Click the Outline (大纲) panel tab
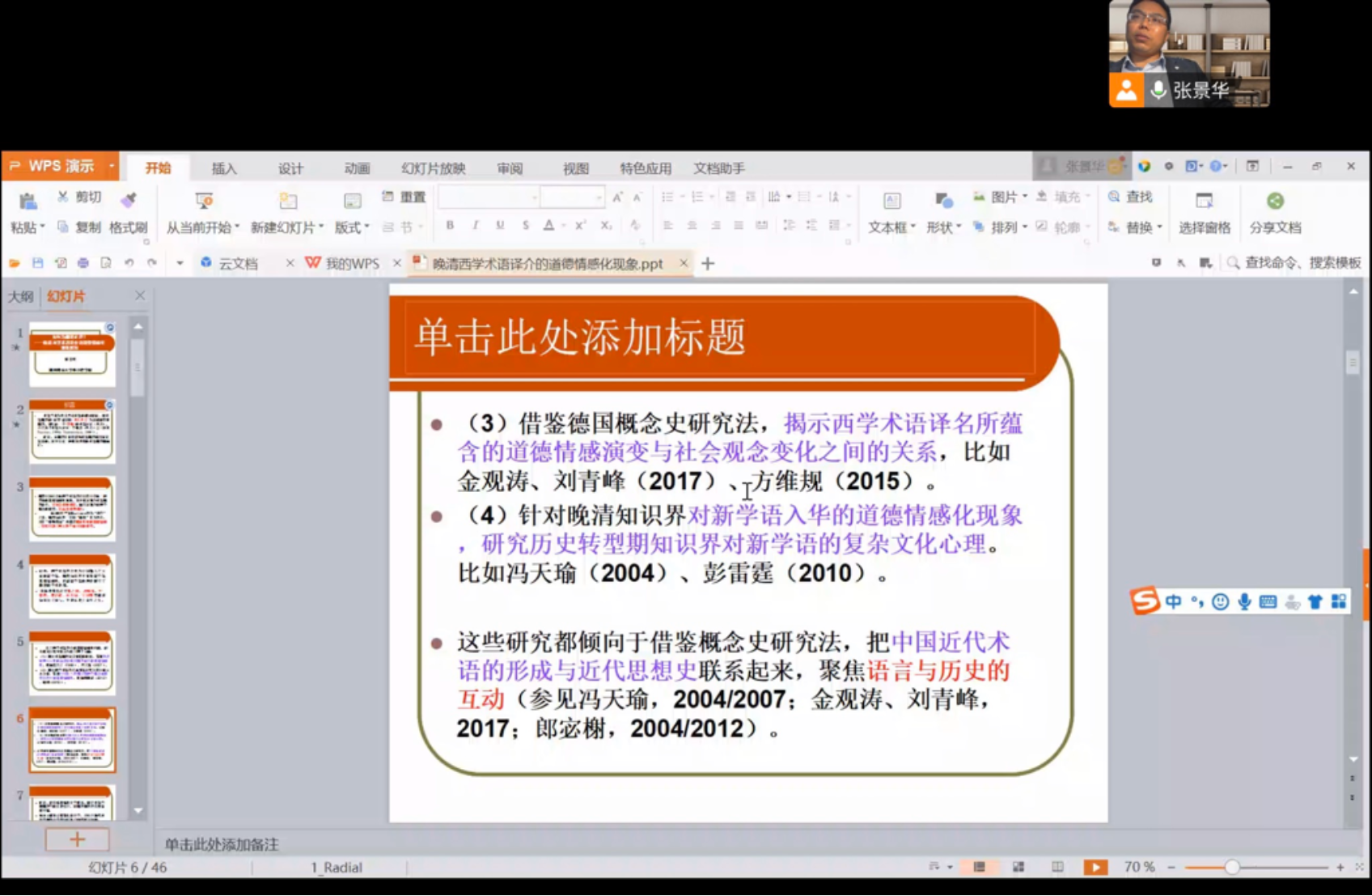Viewport: 1372px width, 896px height. [x=21, y=296]
